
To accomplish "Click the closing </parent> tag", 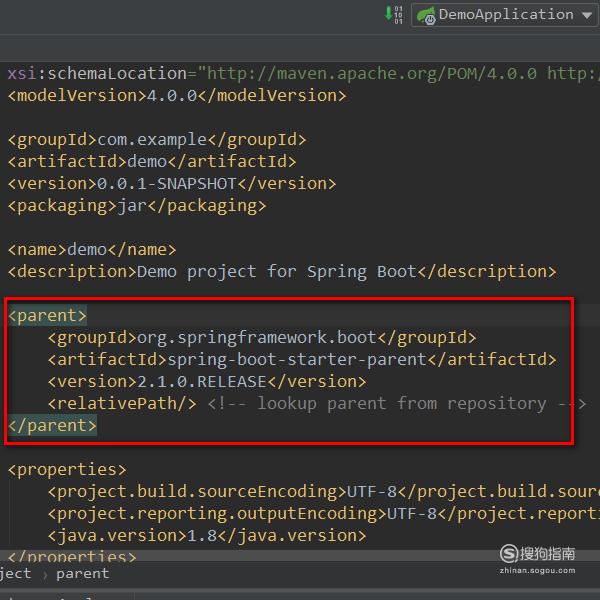I will pyautogui.click(x=52, y=426).
